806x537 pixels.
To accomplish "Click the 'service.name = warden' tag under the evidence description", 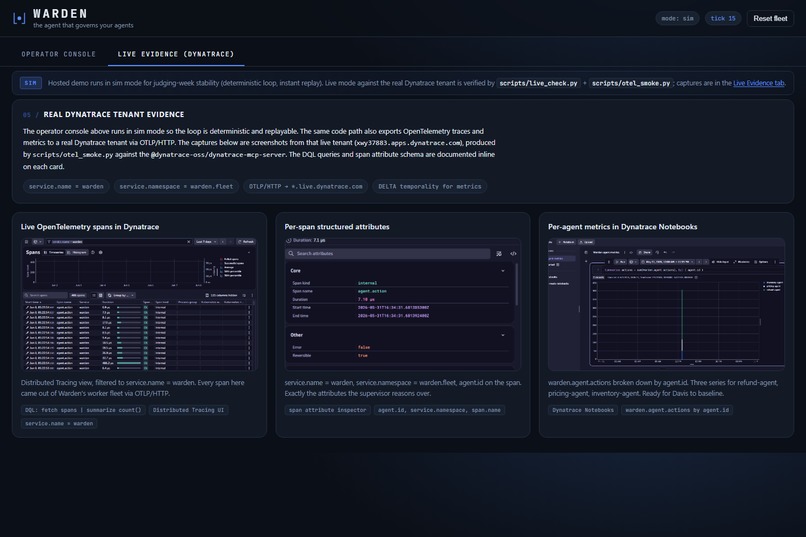I will (x=66, y=187).
